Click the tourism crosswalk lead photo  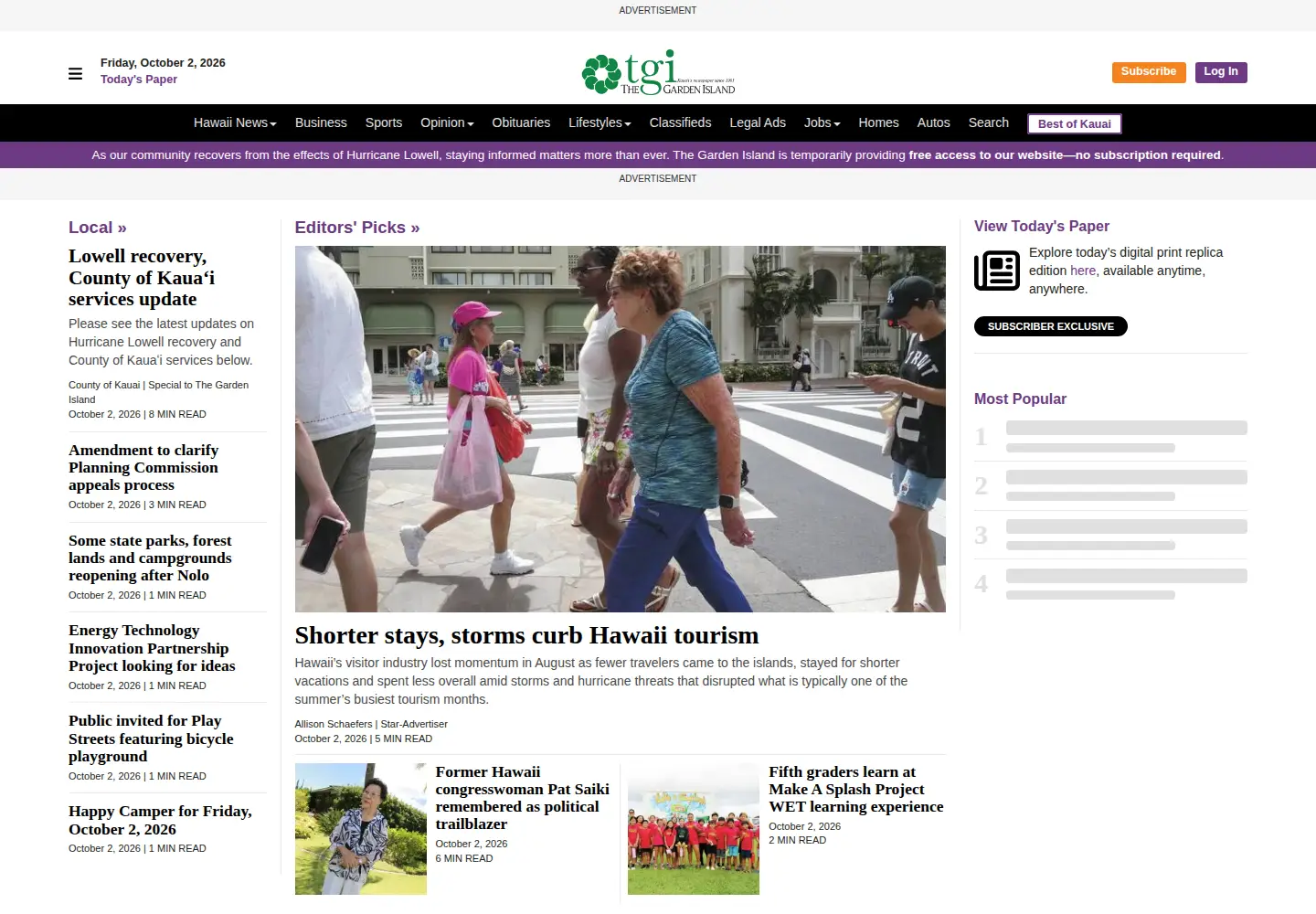pyautogui.click(x=621, y=429)
